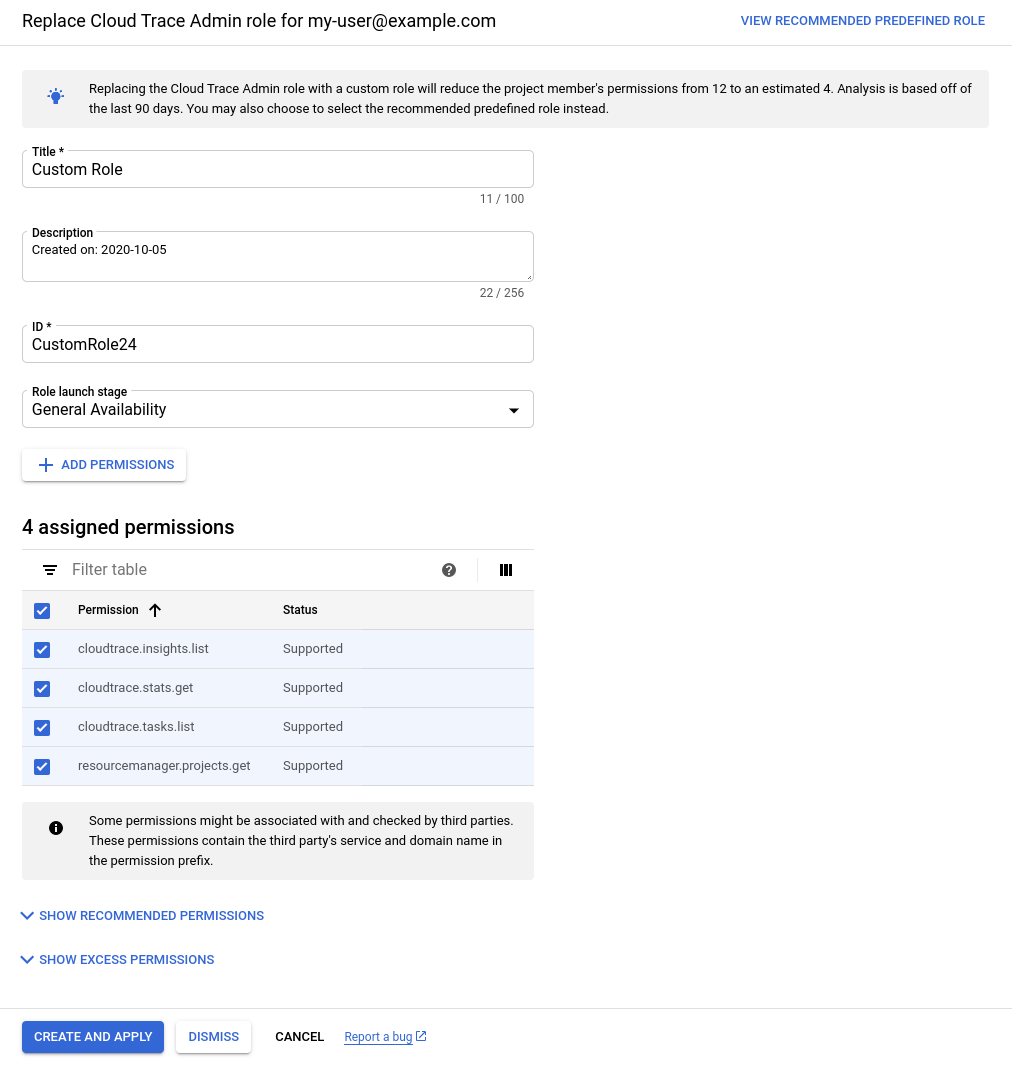
Task: Uncheck the cloudtrace.insights.list permission
Action: 42,649
